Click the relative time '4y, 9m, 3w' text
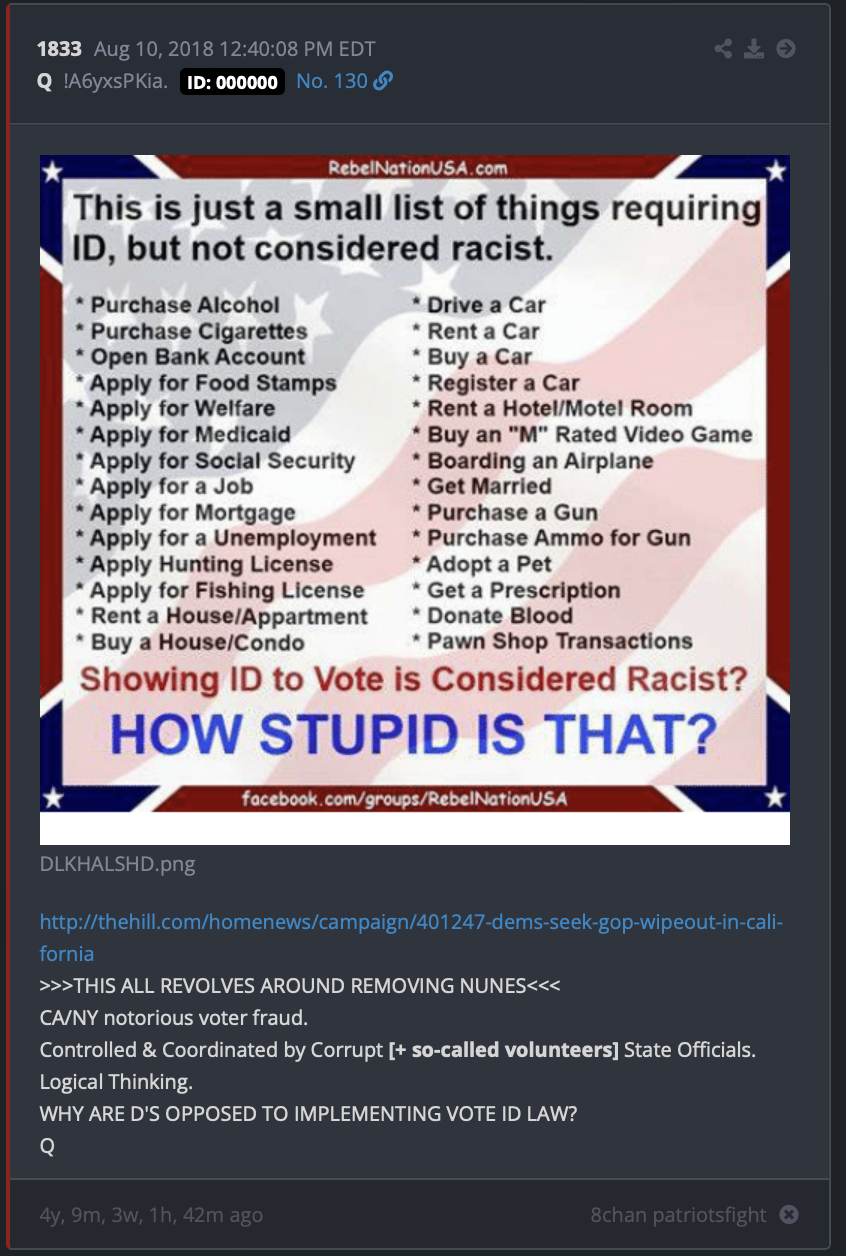 pos(151,1215)
